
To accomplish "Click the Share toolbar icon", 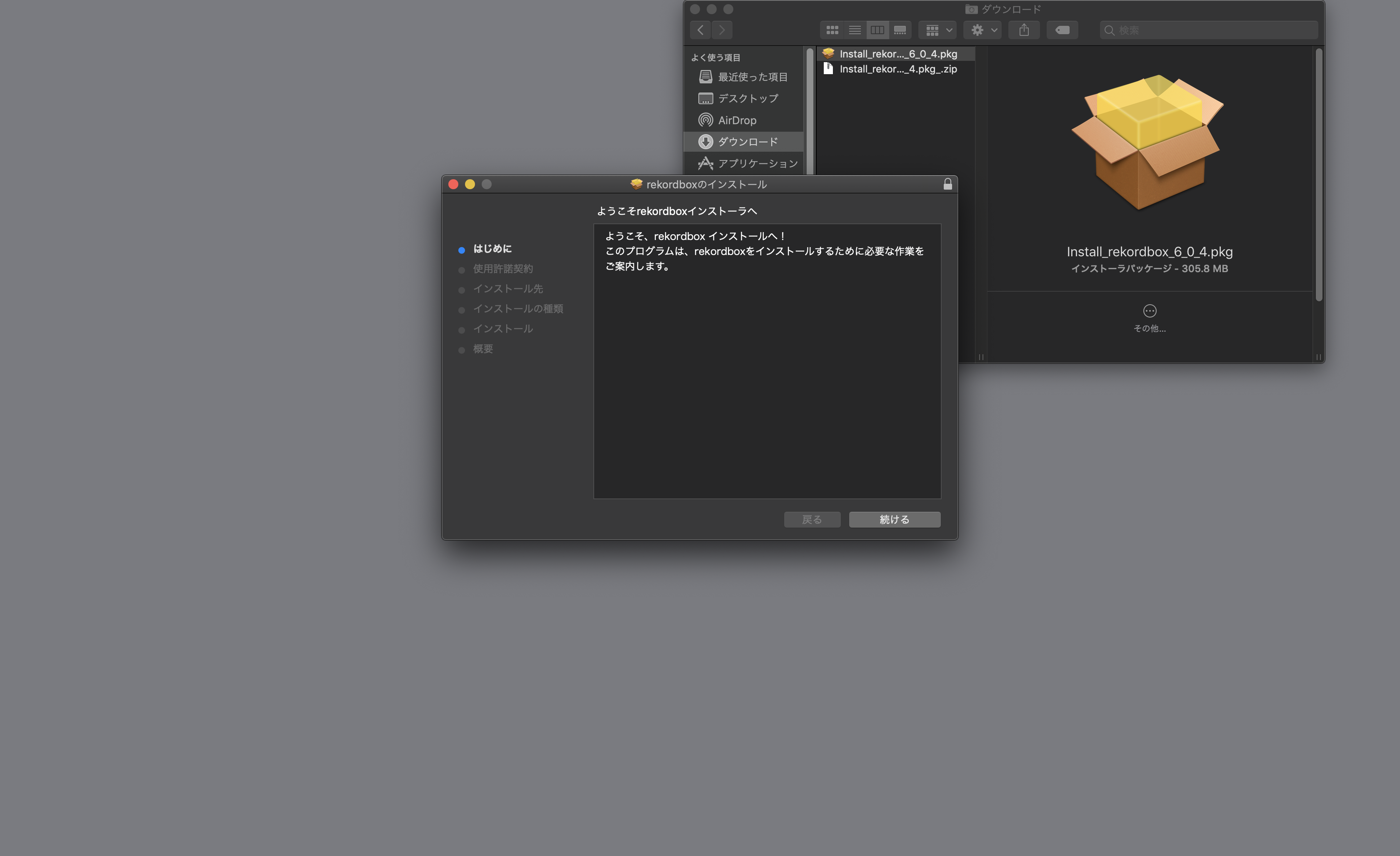I will click(1024, 30).
